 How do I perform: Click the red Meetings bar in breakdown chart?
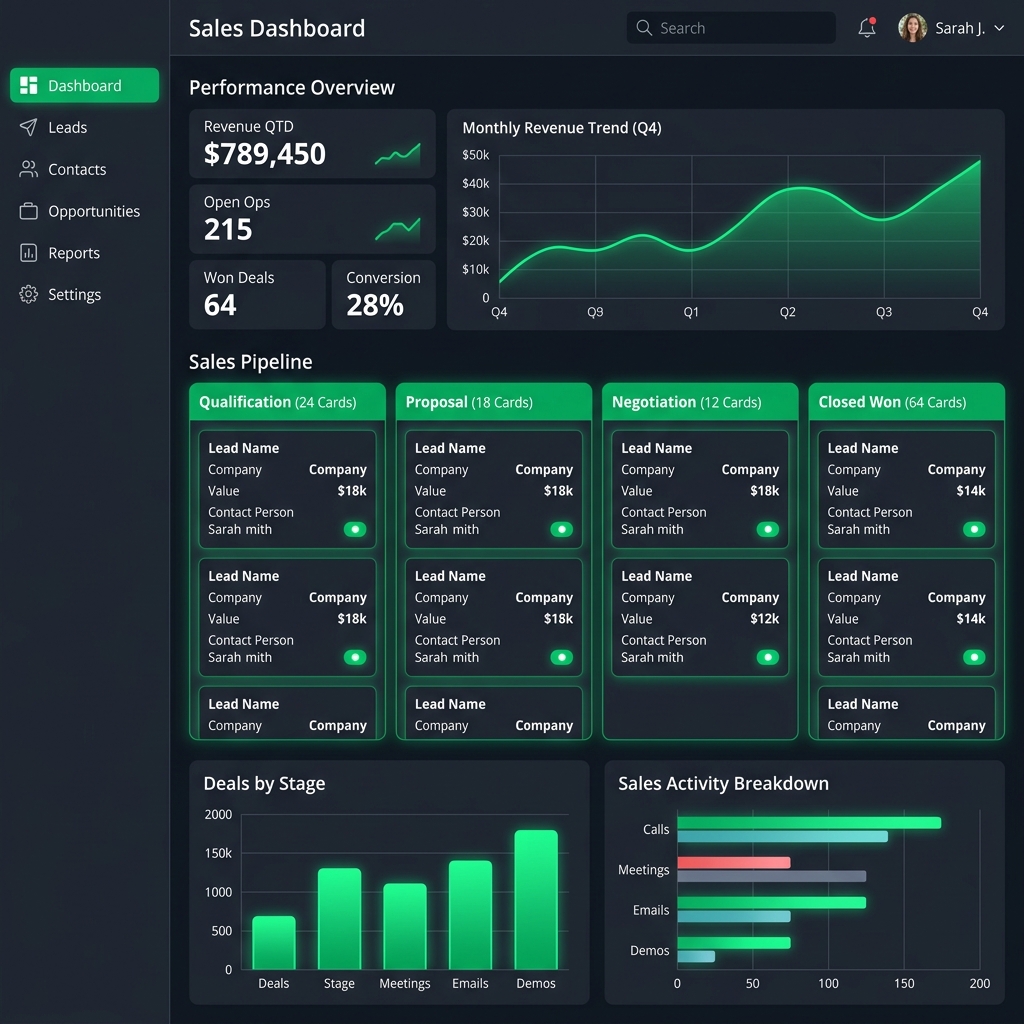pyautogui.click(x=733, y=863)
